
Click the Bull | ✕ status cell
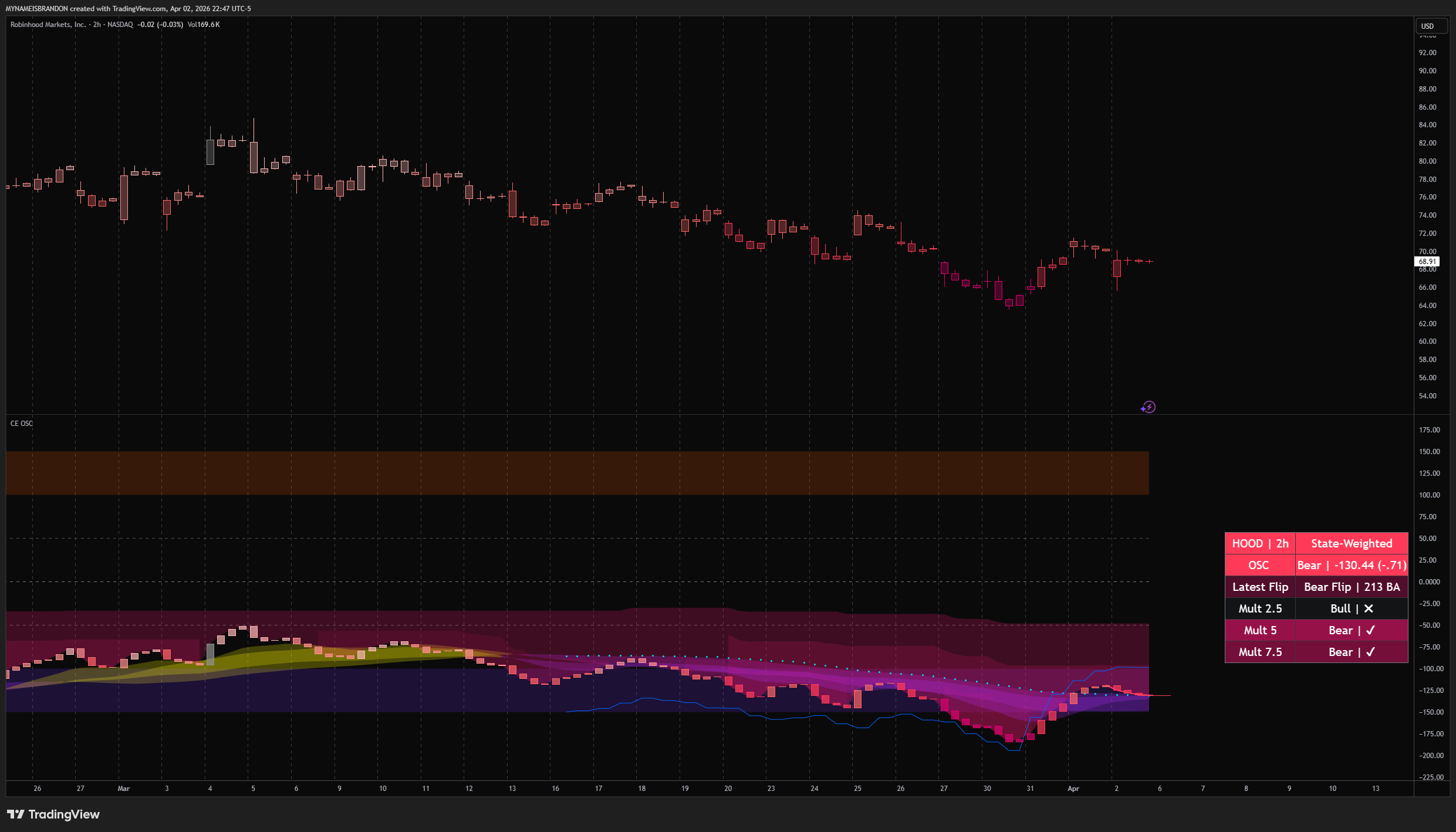(x=1352, y=608)
